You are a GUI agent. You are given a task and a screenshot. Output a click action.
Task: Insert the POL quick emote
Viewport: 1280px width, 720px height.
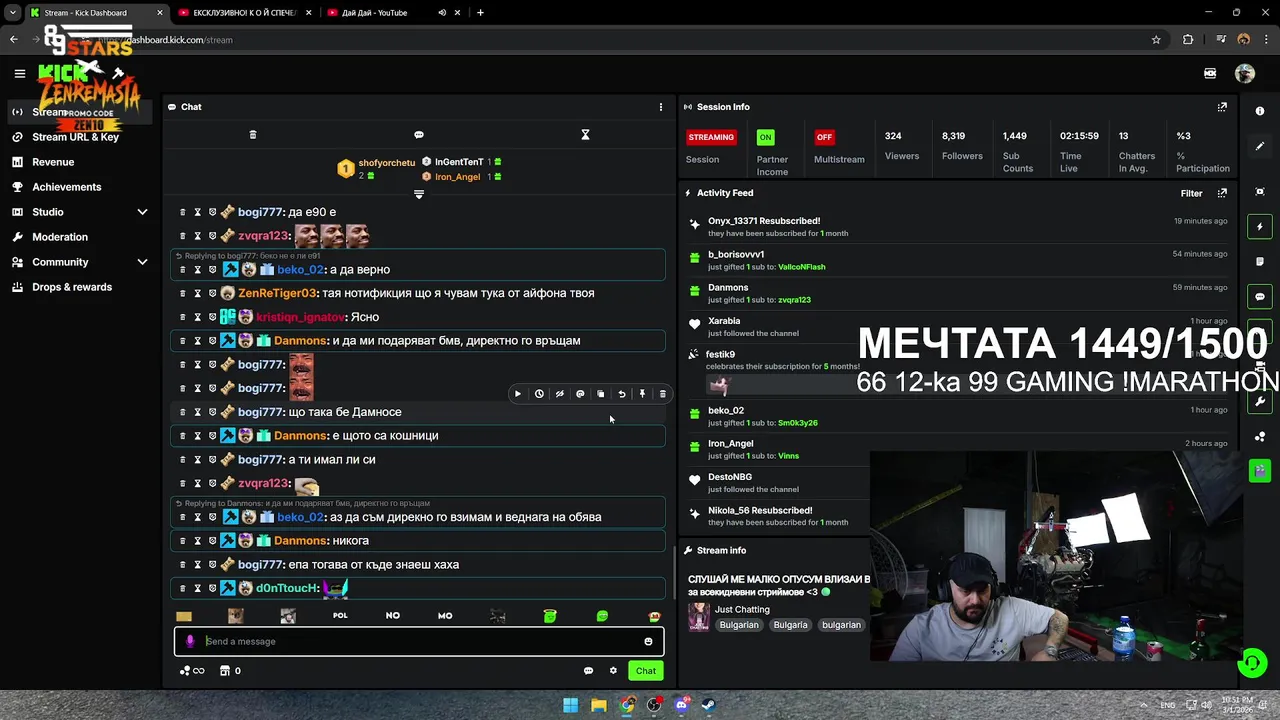coord(340,616)
